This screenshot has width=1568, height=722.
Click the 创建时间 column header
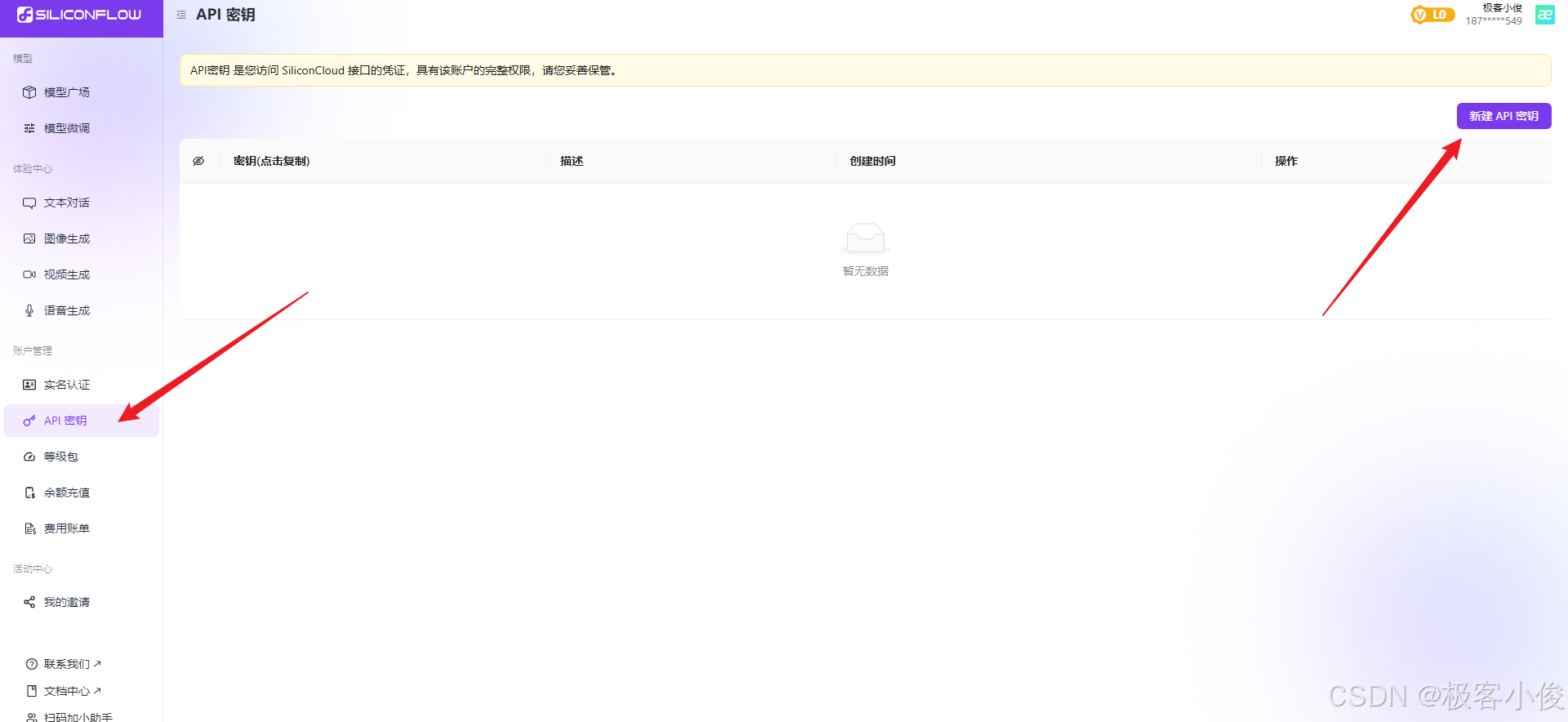click(873, 161)
